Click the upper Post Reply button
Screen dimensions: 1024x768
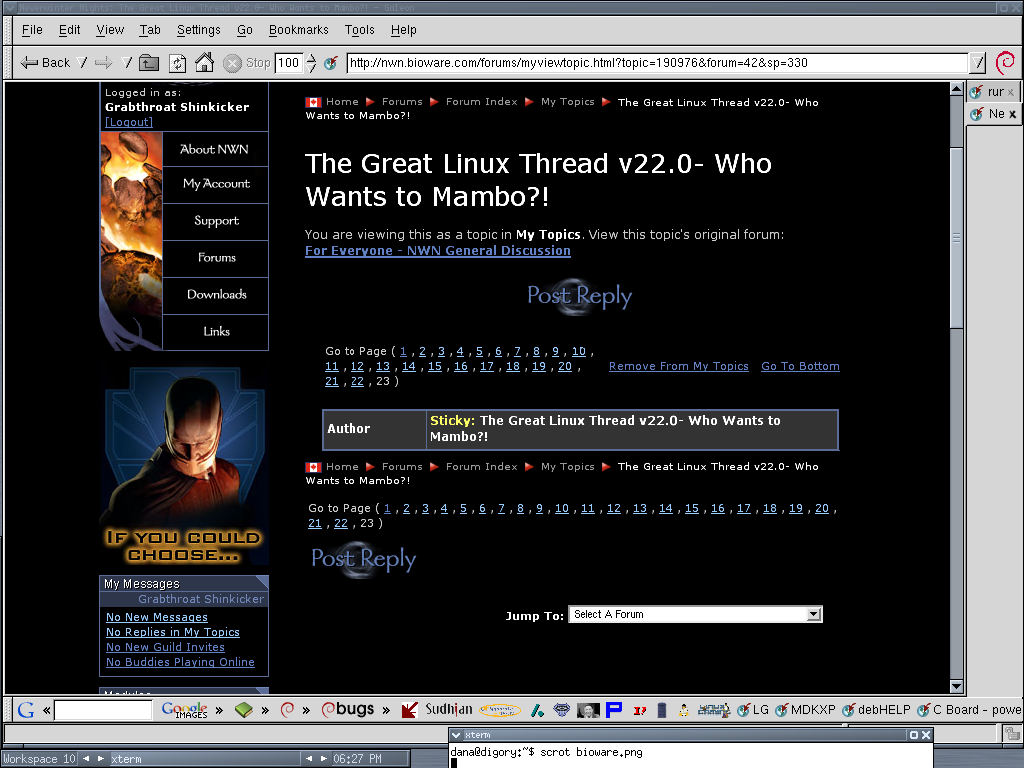click(579, 296)
